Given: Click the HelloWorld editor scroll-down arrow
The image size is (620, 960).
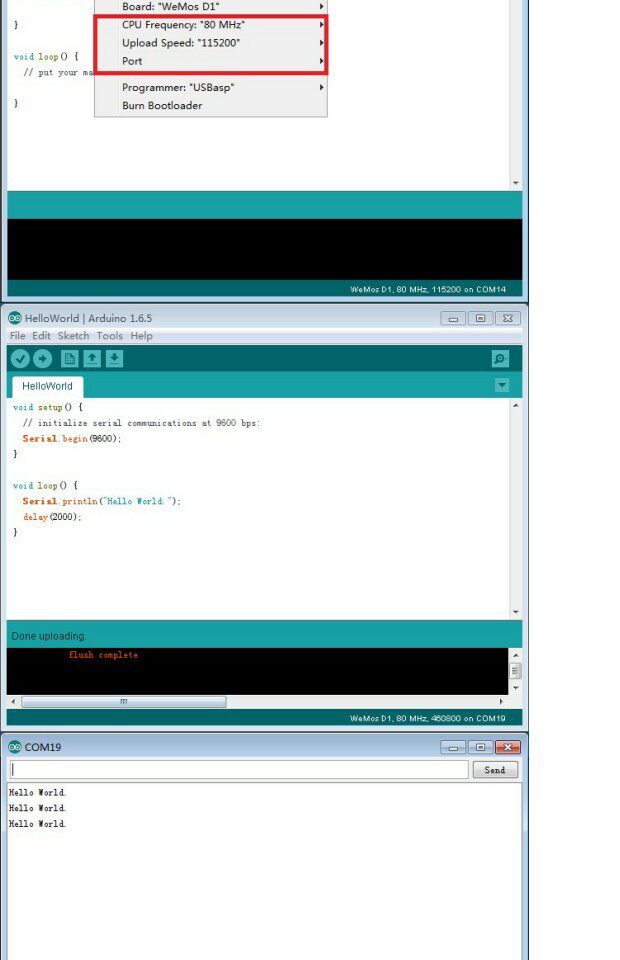Looking at the screenshot, I should 515,612.
